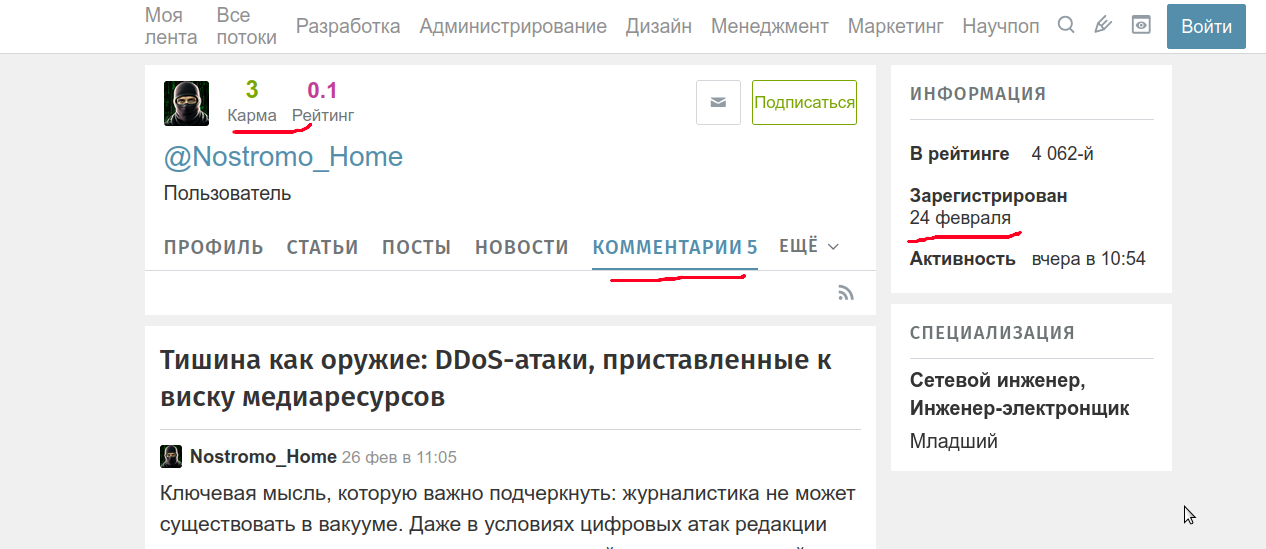Switch to the СТАТЬИ tab
The height and width of the screenshot is (549, 1266).
pos(322,247)
